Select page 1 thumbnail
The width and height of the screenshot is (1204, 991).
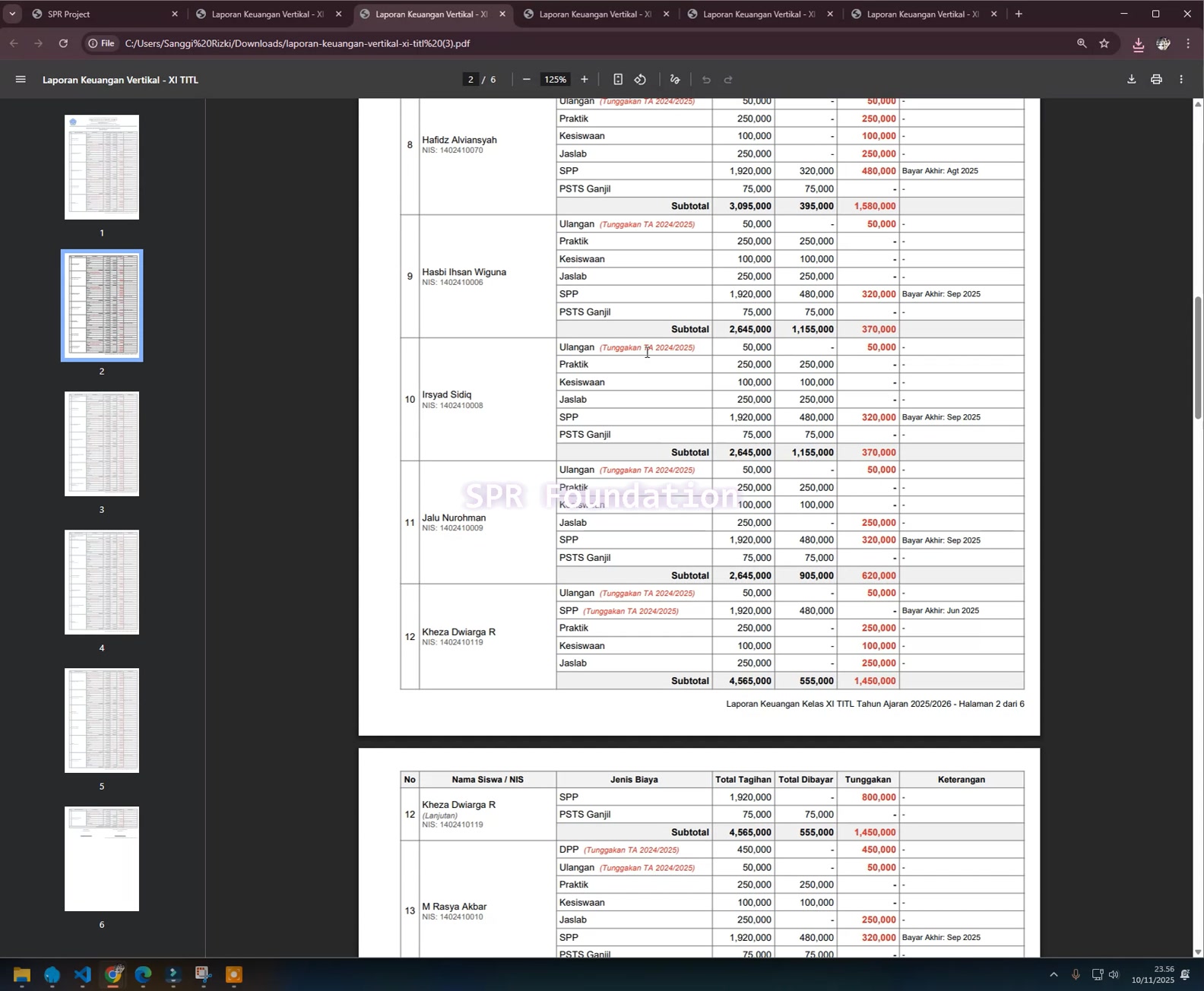[102, 167]
